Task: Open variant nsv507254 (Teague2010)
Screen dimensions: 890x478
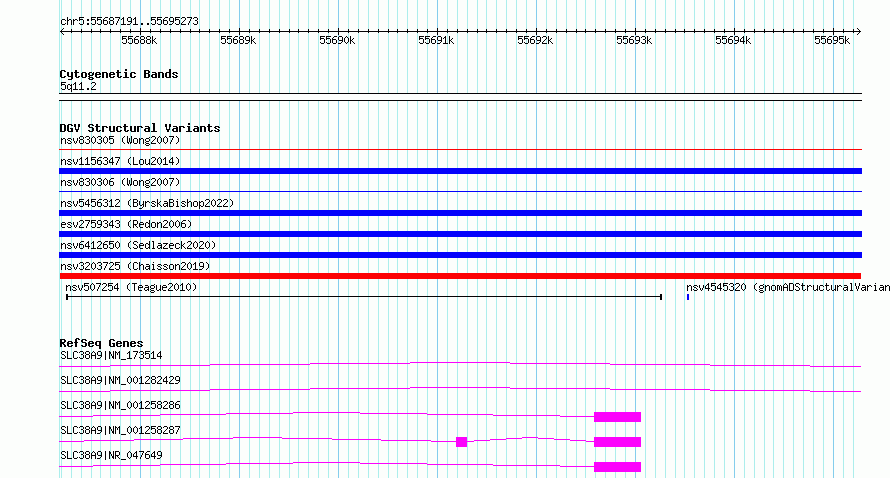Action: click(131, 287)
